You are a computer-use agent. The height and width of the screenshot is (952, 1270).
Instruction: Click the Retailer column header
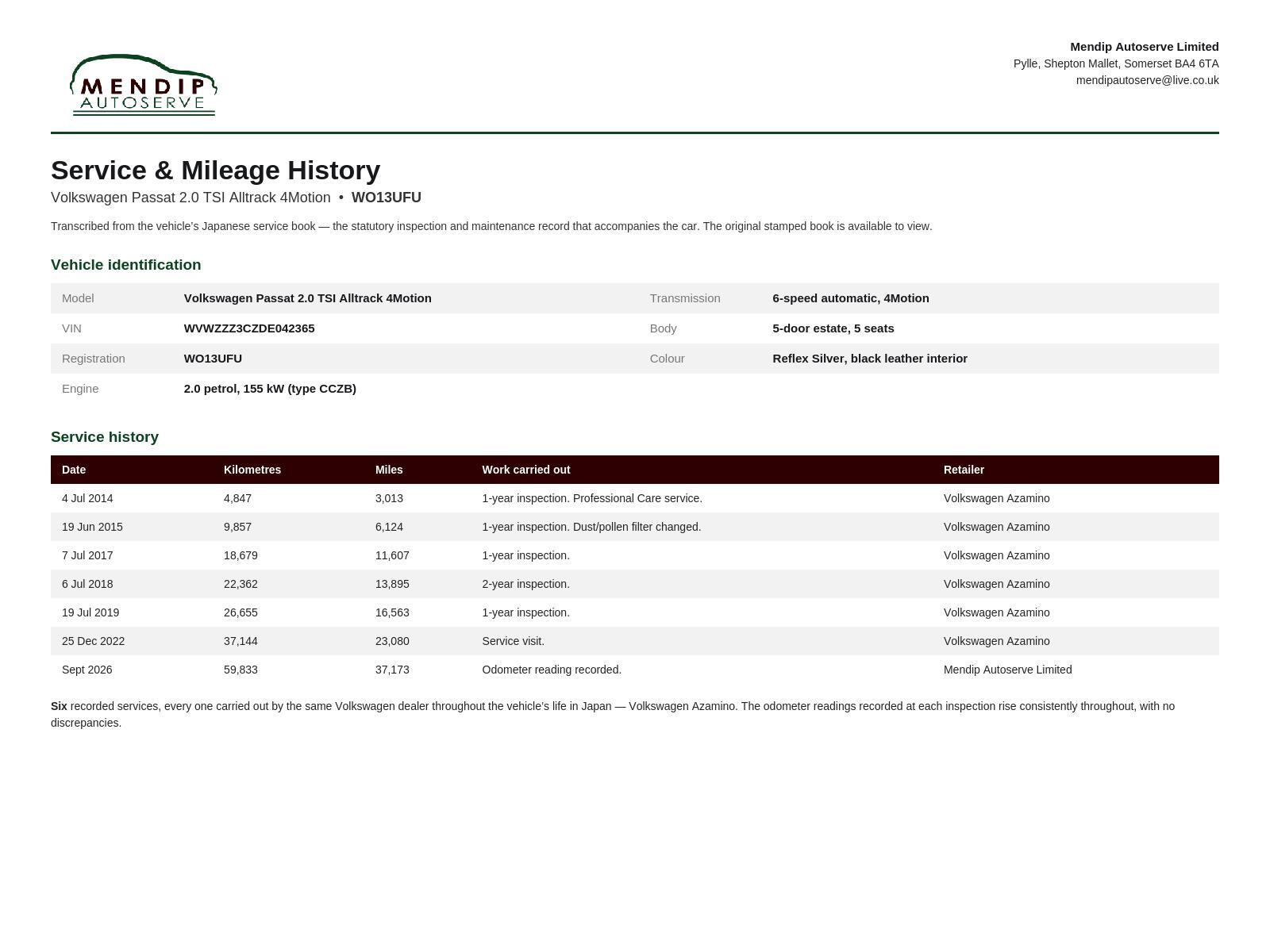click(x=964, y=470)
